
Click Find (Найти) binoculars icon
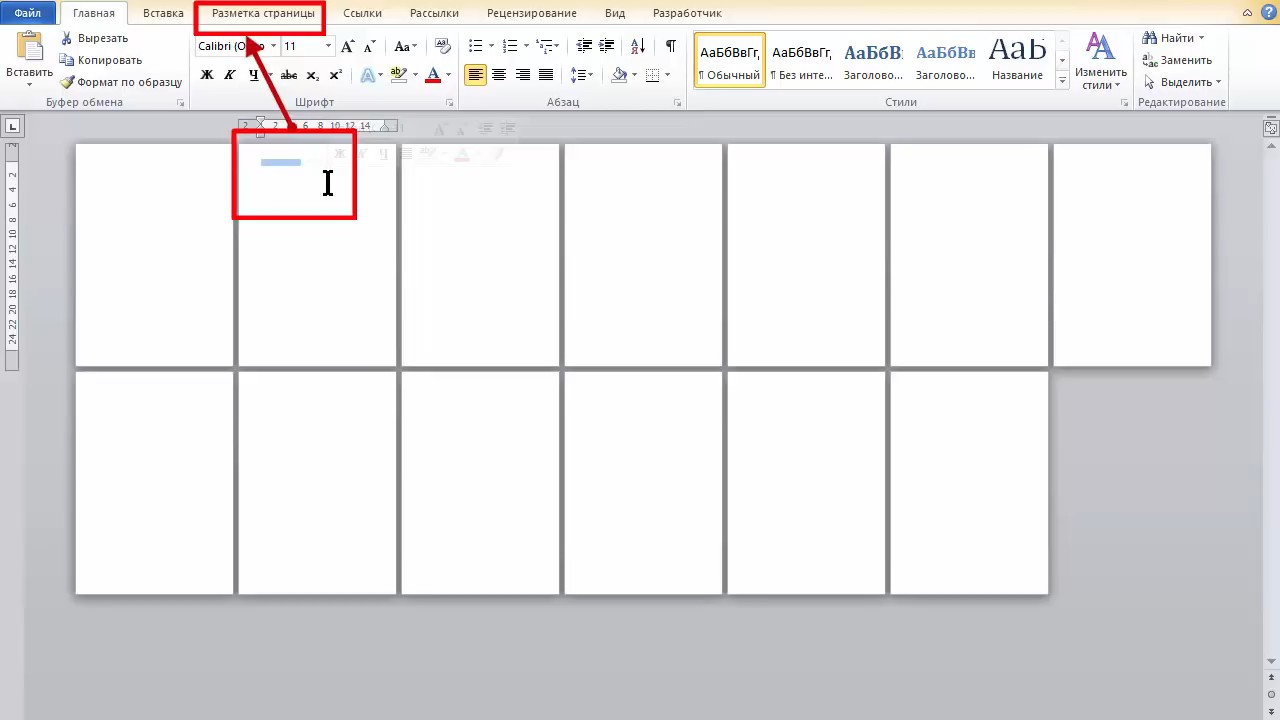point(1150,38)
